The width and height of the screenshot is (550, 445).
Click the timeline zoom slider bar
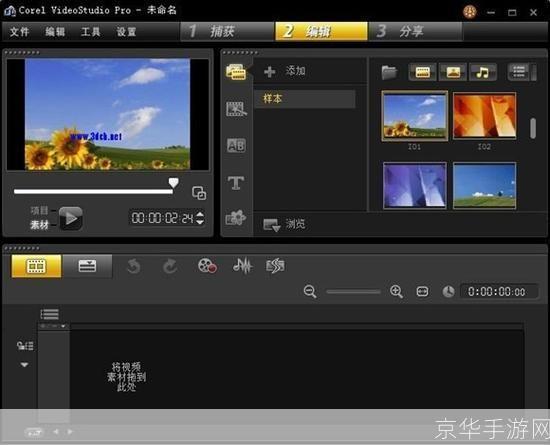point(353,292)
